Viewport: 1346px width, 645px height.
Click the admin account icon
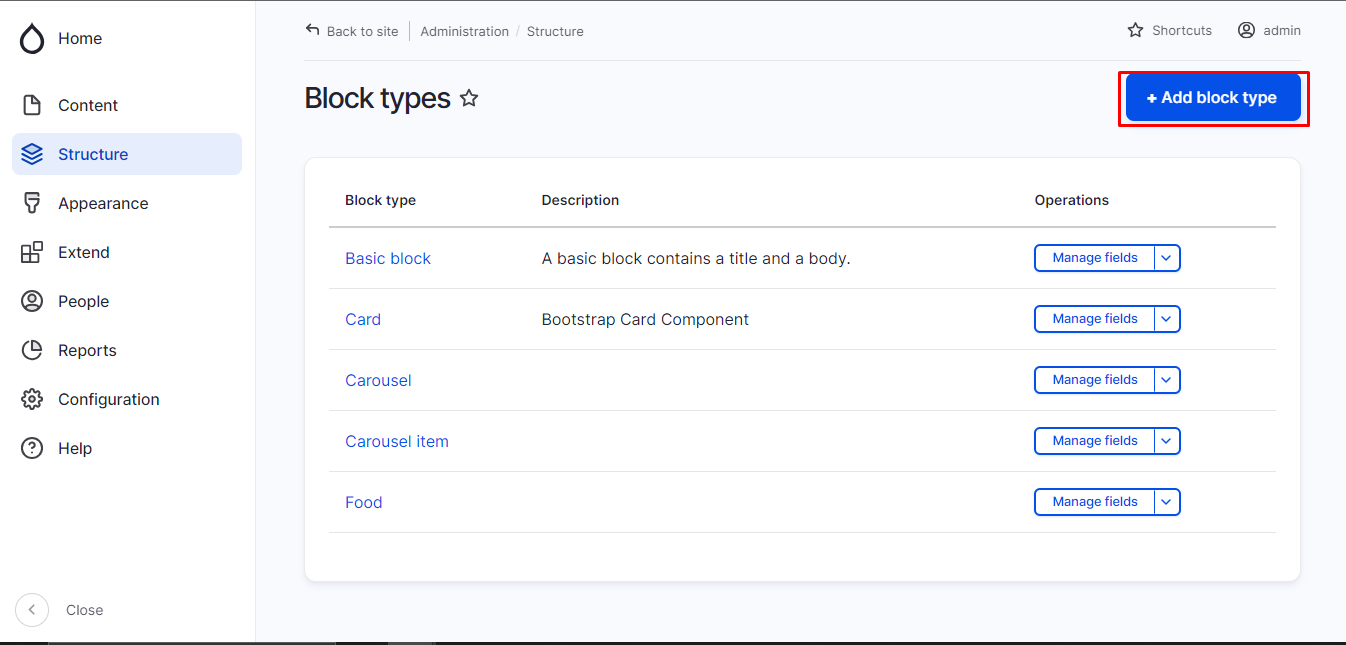1246,30
